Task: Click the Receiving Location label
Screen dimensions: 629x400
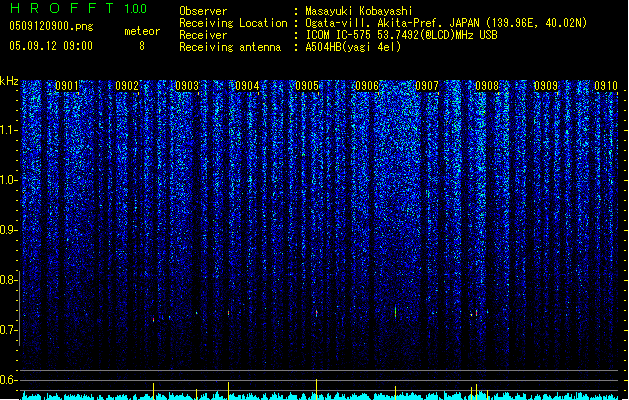Action: click(x=233, y=23)
